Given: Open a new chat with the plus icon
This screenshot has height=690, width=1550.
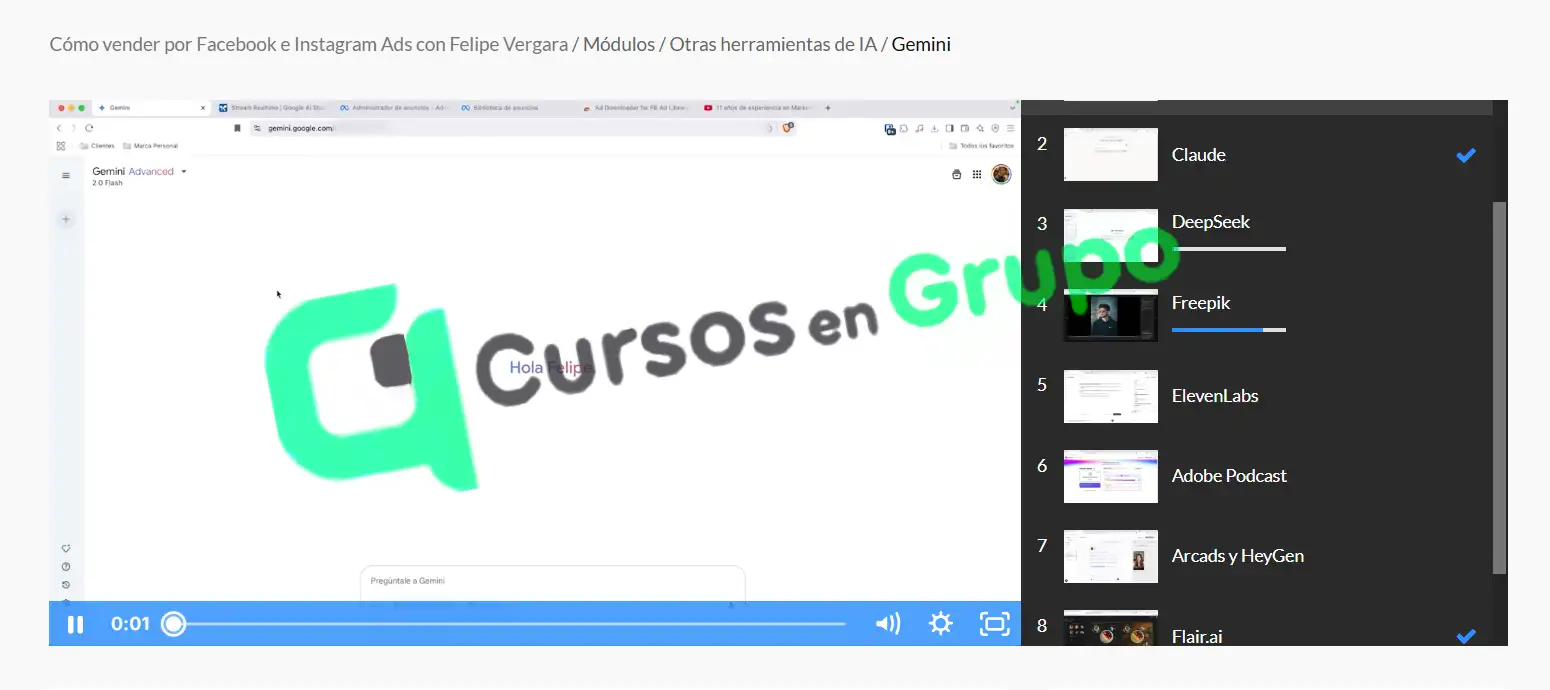Looking at the screenshot, I should pyautogui.click(x=66, y=219).
